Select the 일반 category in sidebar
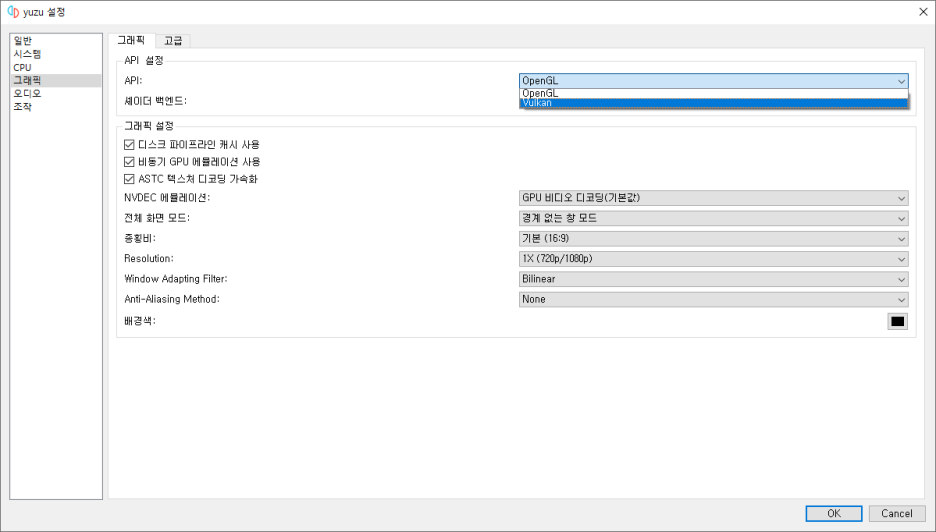936x532 pixels. coord(56,41)
